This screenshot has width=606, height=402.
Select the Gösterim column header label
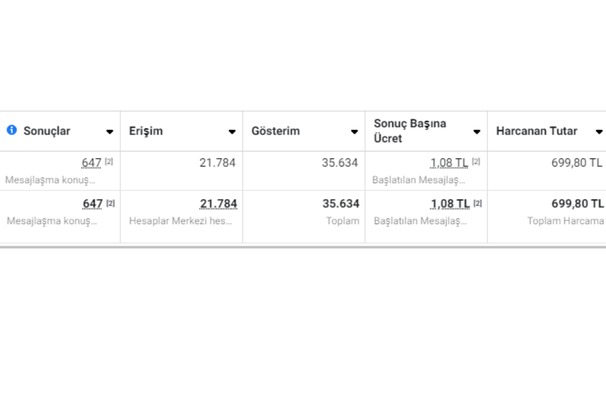point(276,131)
